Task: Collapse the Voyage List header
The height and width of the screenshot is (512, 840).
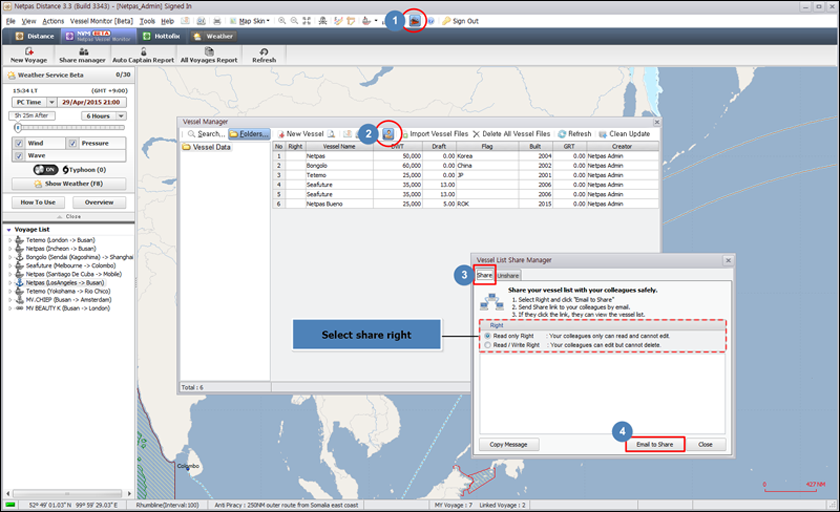Action: (x=9, y=230)
